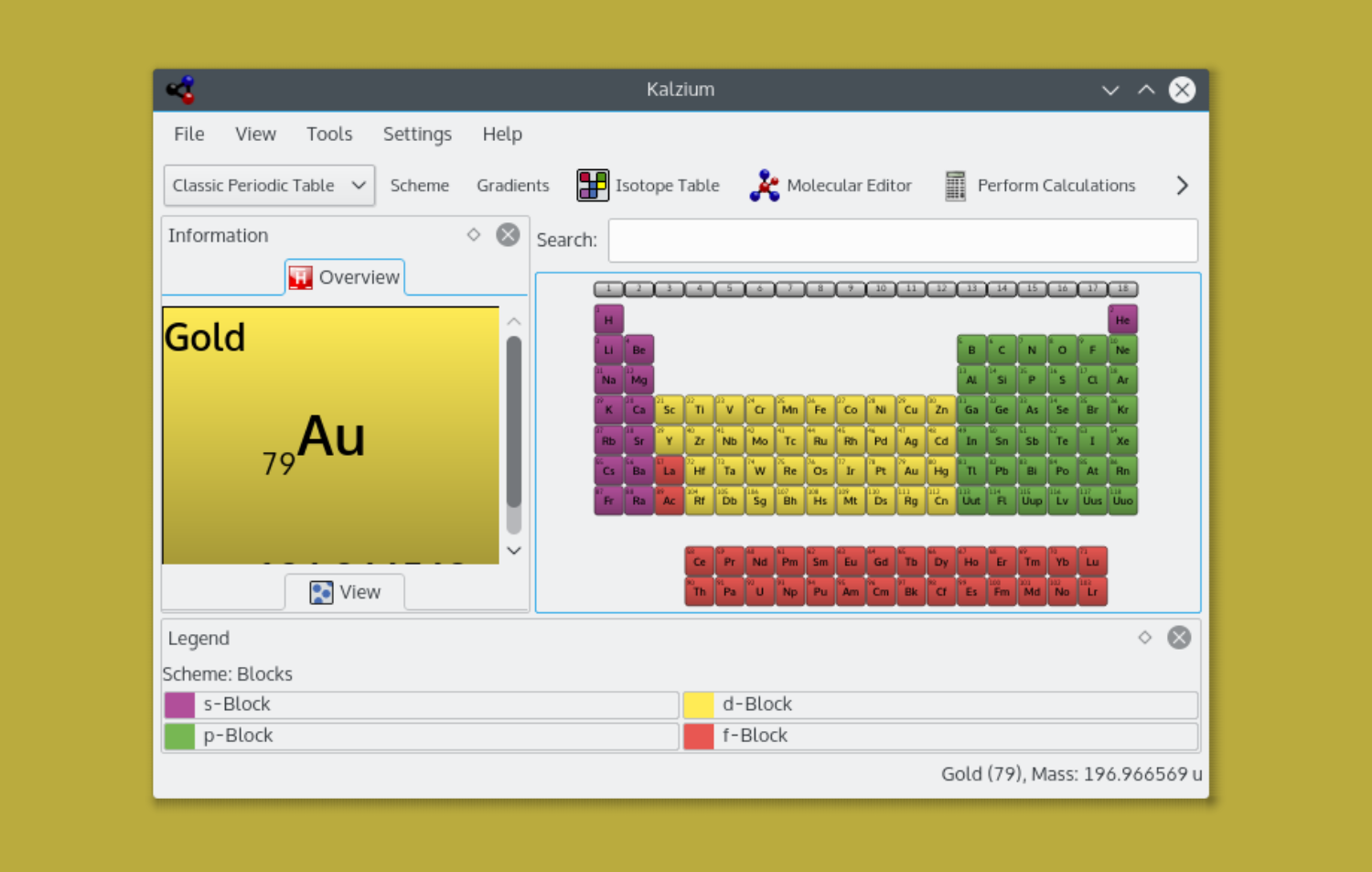The image size is (1372, 872).
Task: Select the Lawrencium (Lr) element tile
Action: (x=1092, y=591)
